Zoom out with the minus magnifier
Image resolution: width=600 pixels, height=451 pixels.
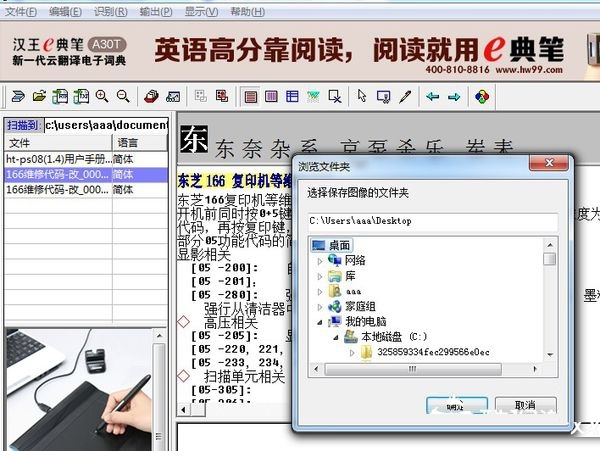(123, 96)
